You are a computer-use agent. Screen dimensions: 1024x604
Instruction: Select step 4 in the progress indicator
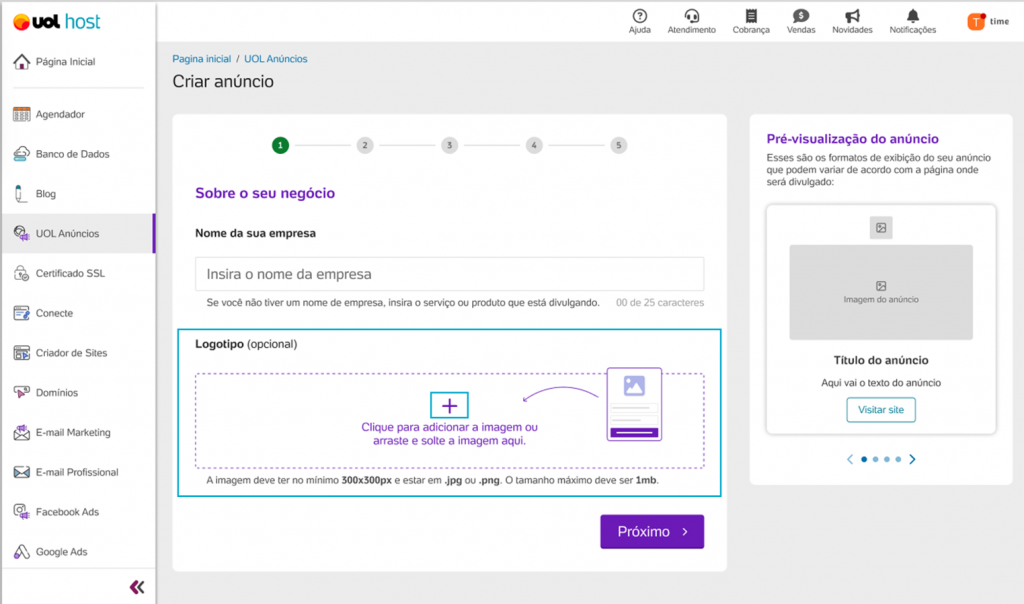534,145
